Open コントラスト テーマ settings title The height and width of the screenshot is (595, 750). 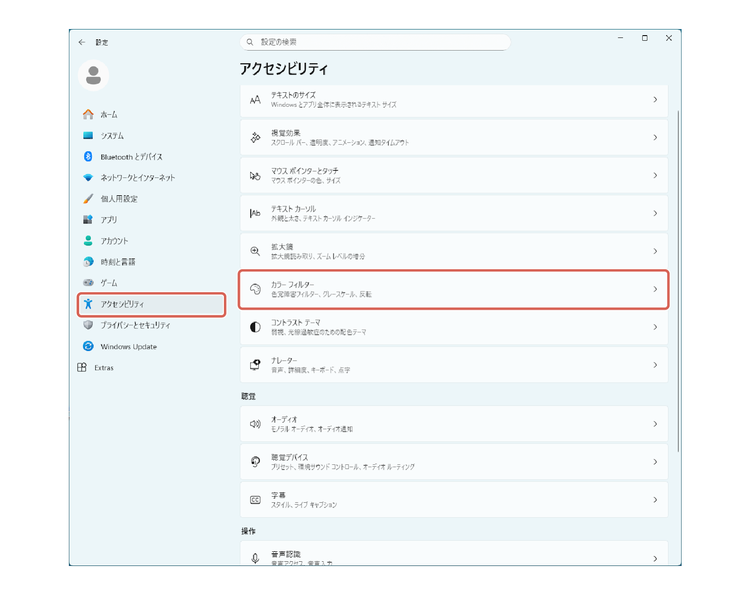pos(296,322)
